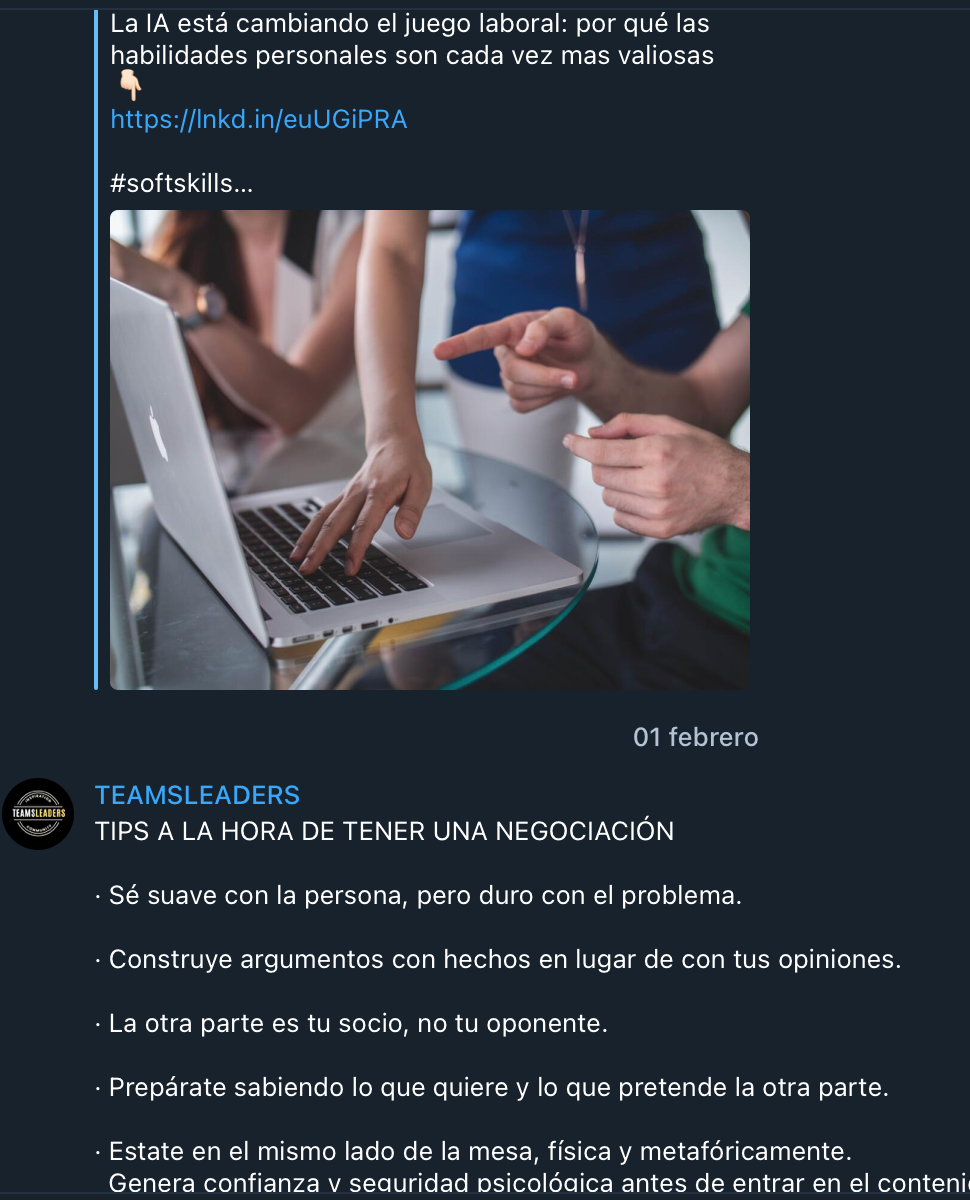The height and width of the screenshot is (1200, 970).
Task: Click the "La otra parte es tu socio" tip
Action: pyautogui.click(x=351, y=1024)
